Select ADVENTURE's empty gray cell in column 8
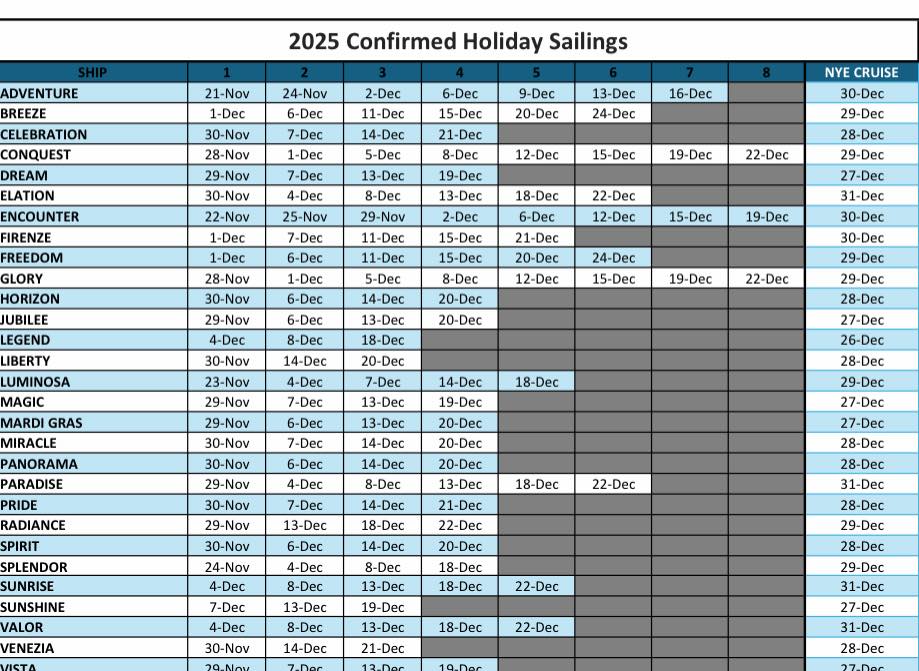Viewport: 919px width, 671px height. [x=766, y=93]
